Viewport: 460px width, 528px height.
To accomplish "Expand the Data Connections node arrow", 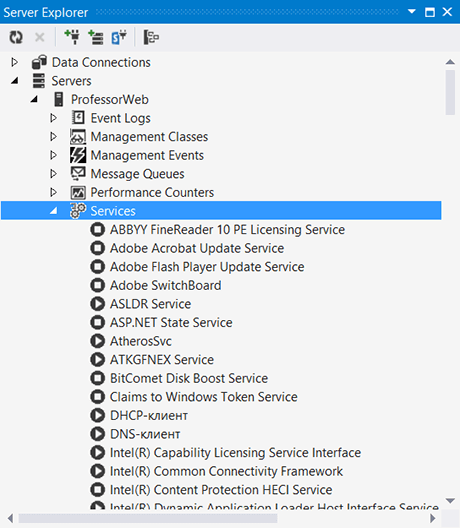I will (14, 62).
